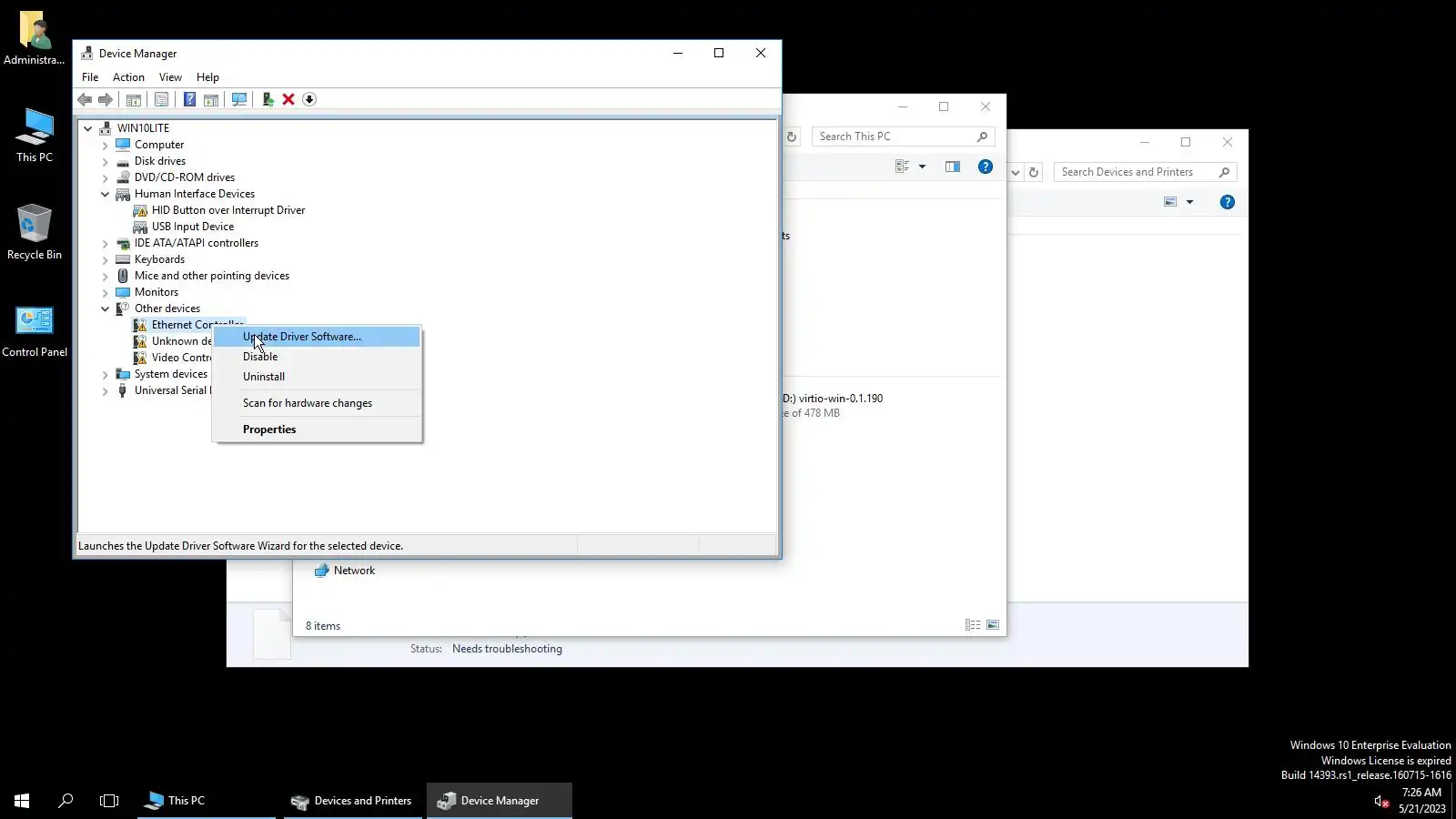Collapse the Human Interface Devices node
This screenshot has height=819, width=1456.
click(x=106, y=194)
